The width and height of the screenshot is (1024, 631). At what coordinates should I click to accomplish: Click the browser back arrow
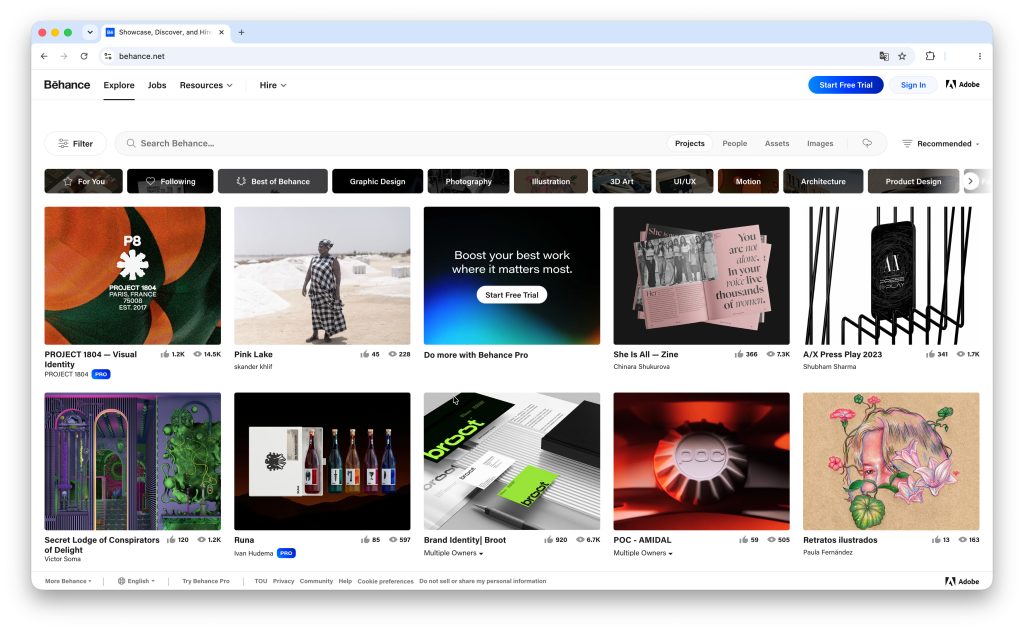point(44,56)
